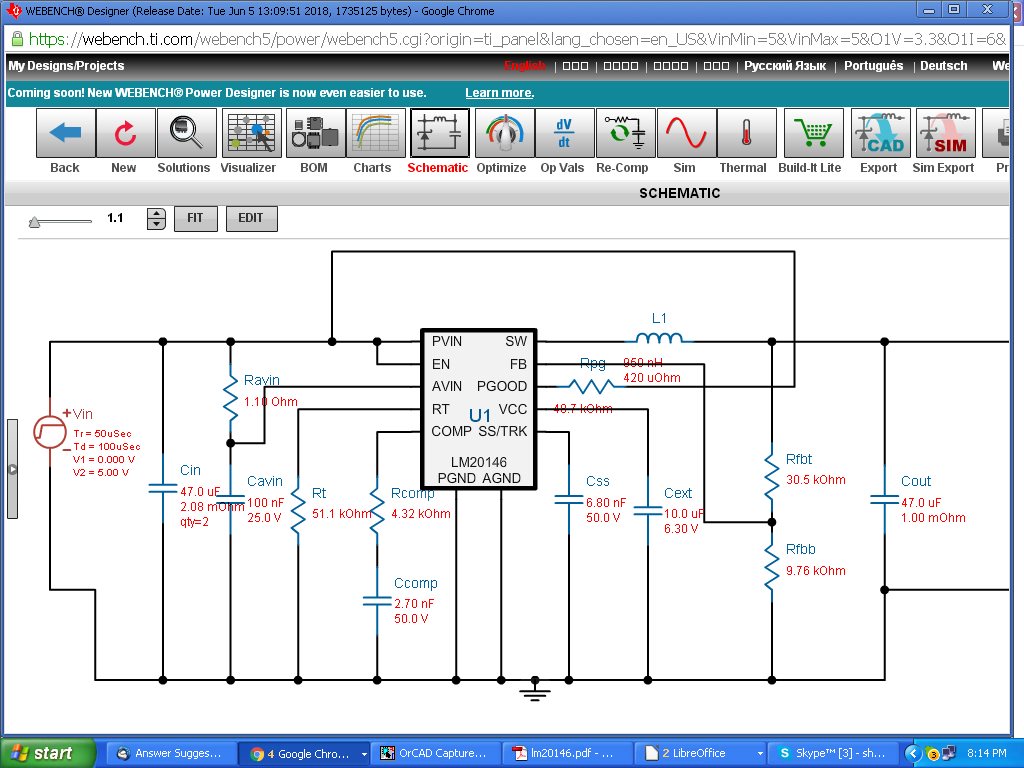Open Solutions with the magnifier icon

coord(186,133)
